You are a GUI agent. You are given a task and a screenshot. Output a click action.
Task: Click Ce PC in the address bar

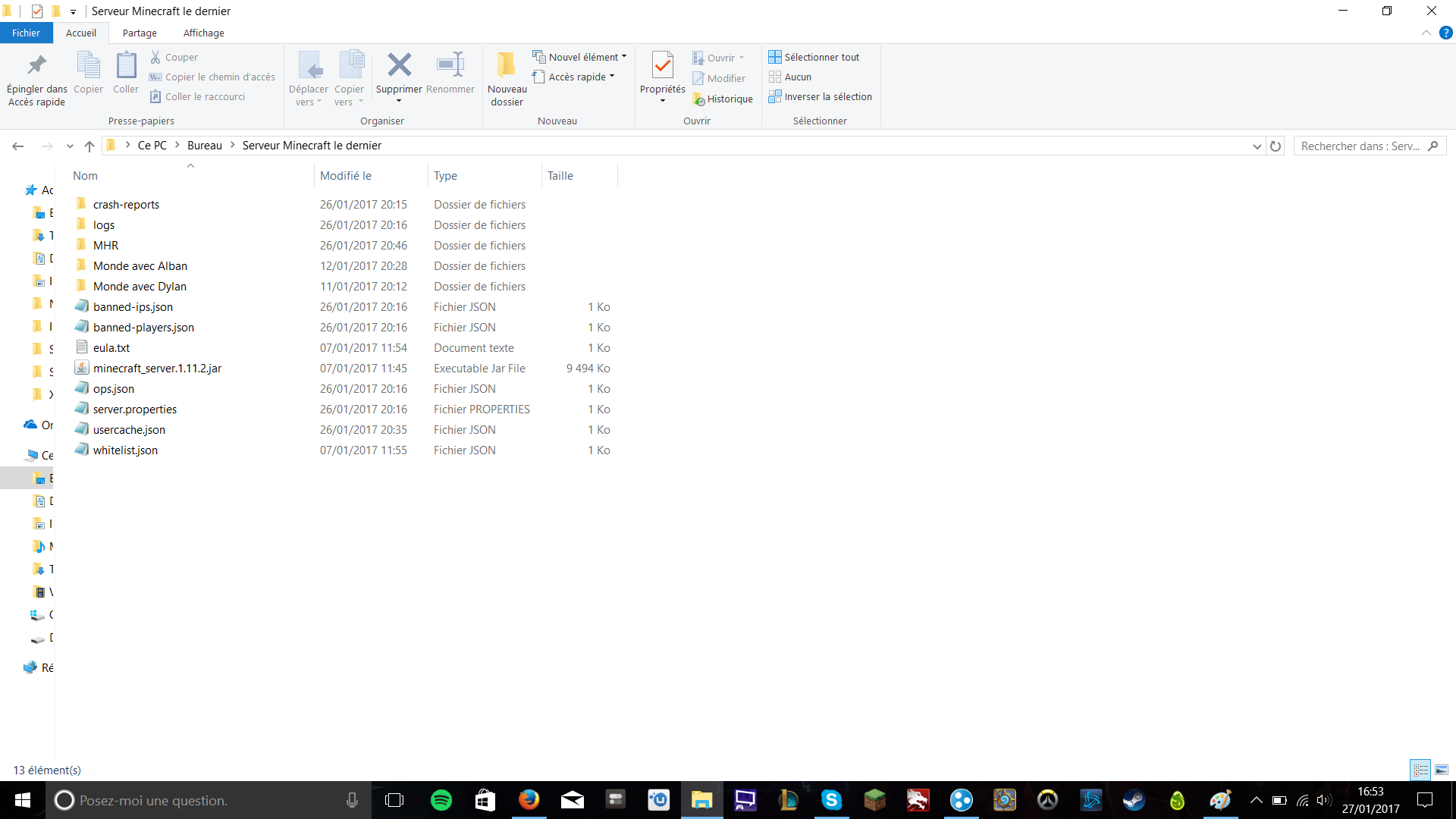(x=152, y=146)
